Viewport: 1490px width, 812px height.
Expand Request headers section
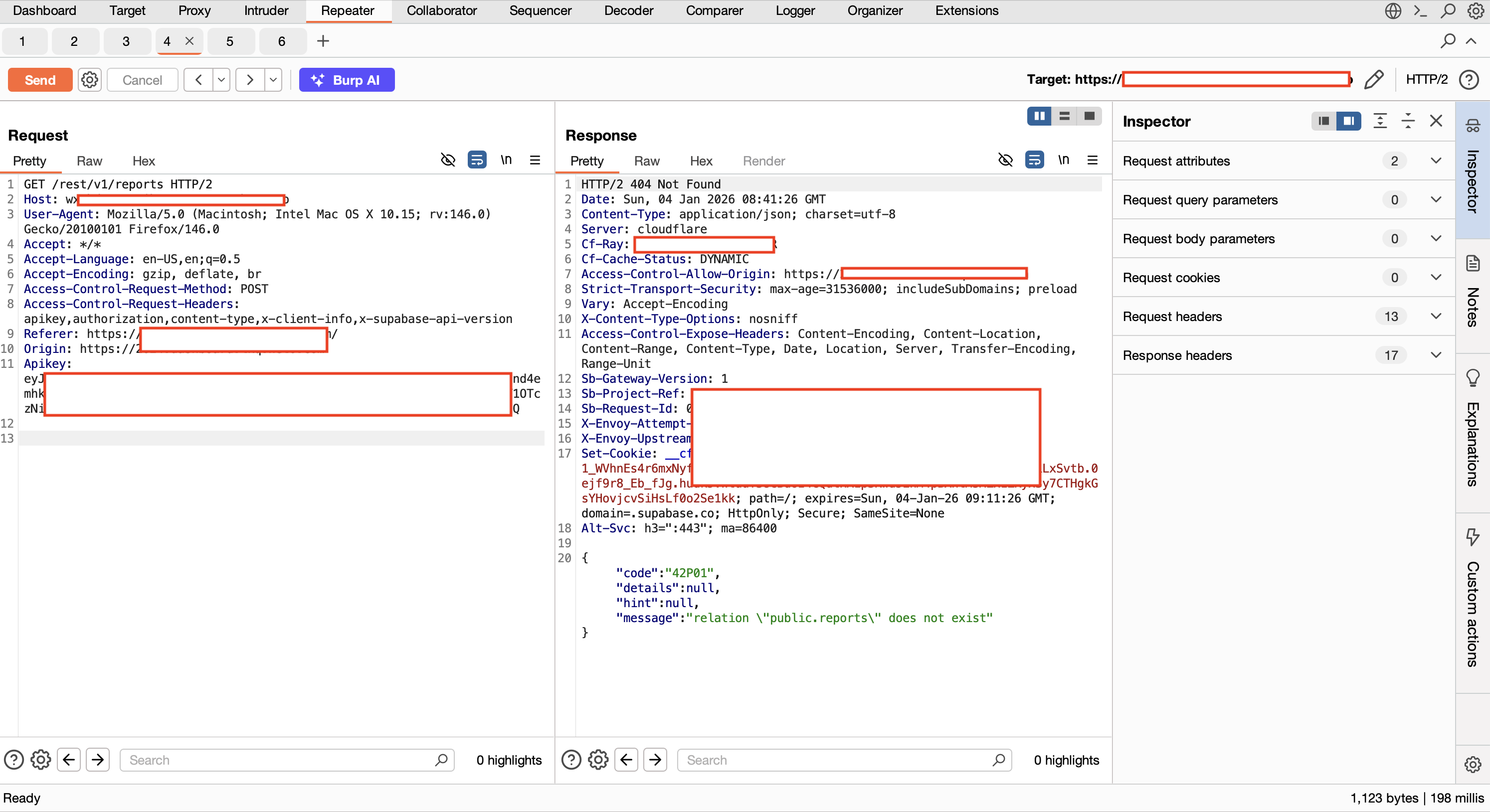(x=1284, y=317)
